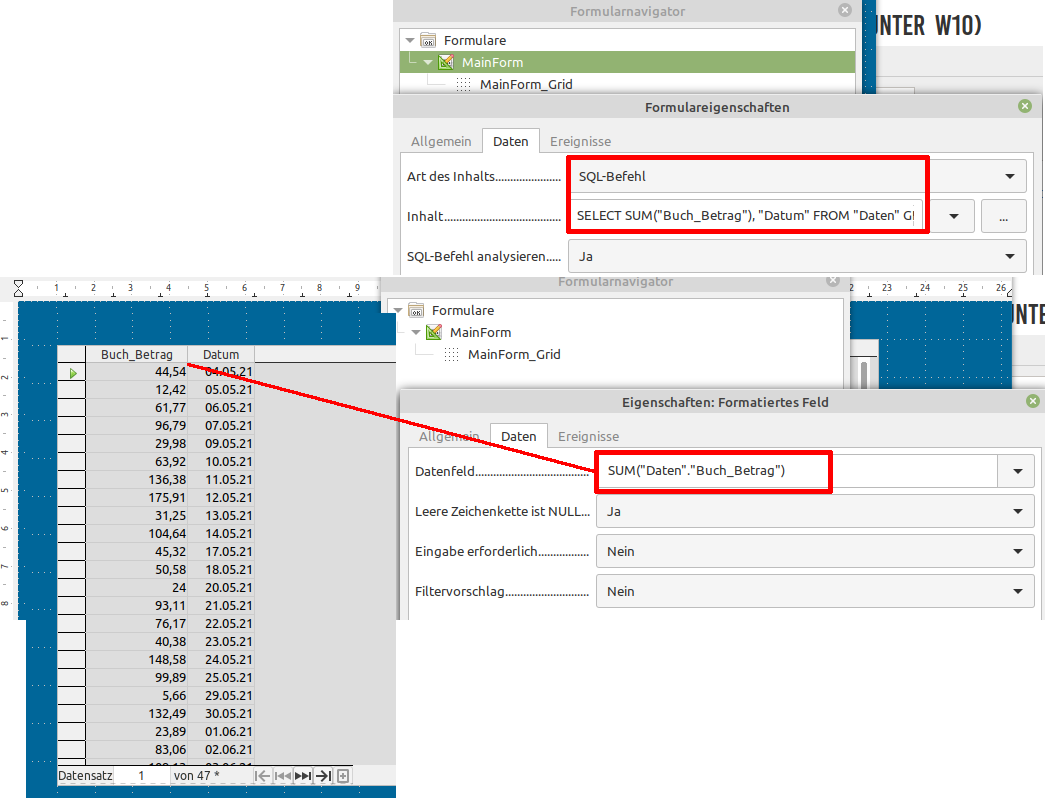Image resolution: width=1045 pixels, height=798 pixels.
Task: Open Ereignisse tab in Formatiertes Feld properties
Action: [x=588, y=436]
